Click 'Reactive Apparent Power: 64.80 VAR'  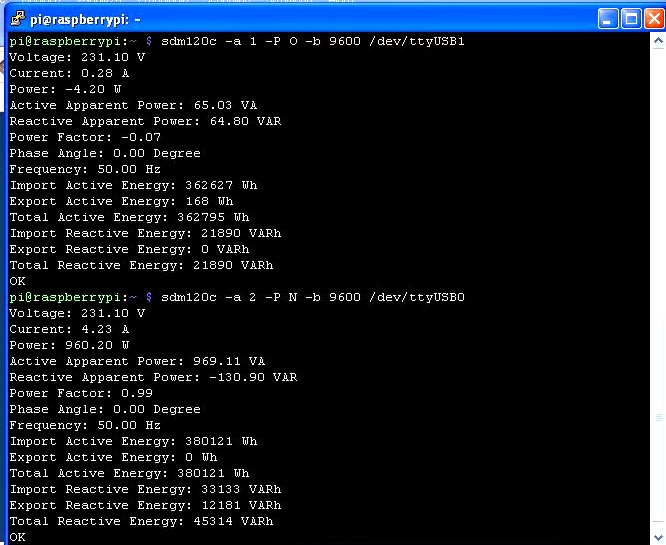145,121
